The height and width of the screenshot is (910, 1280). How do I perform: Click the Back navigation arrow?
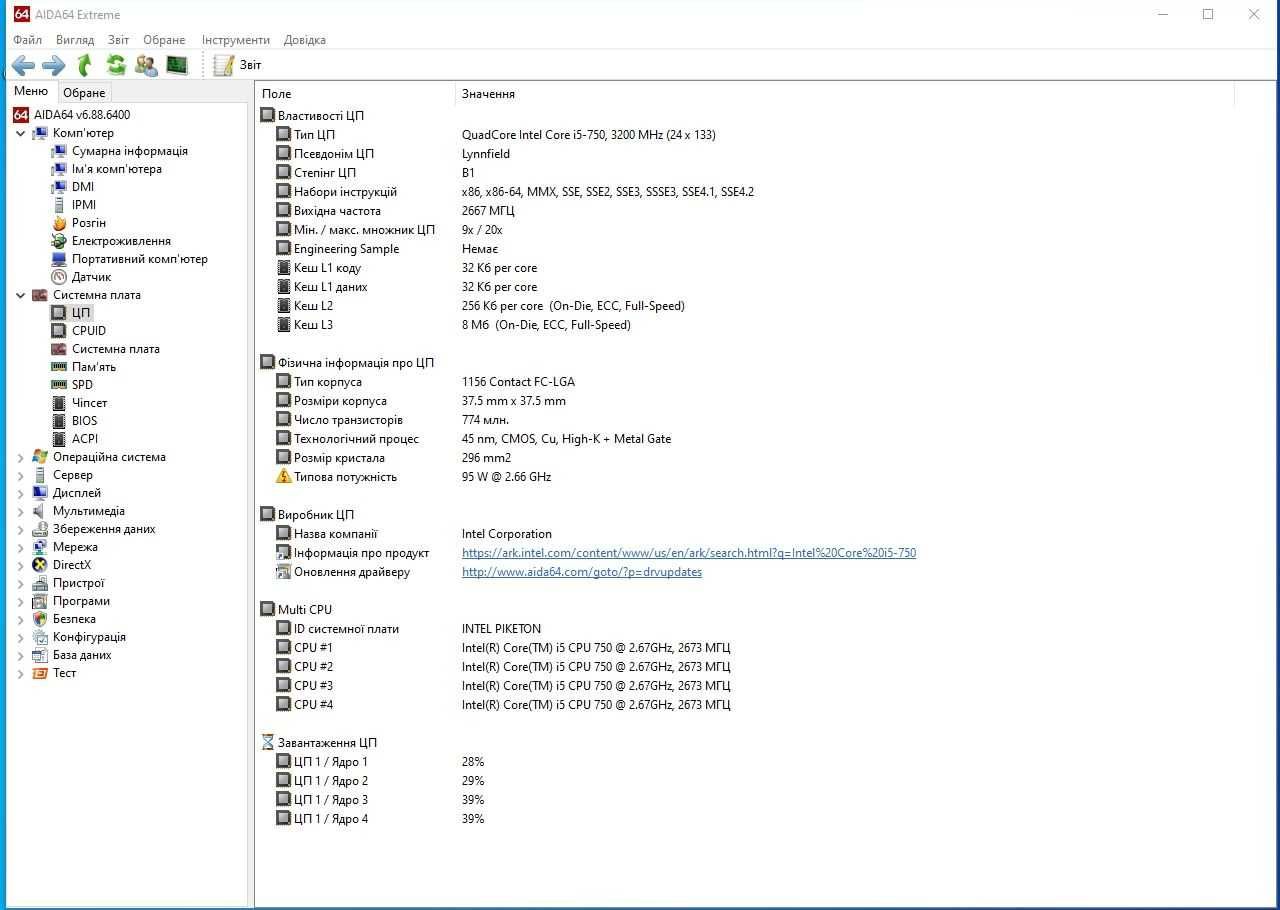coord(23,66)
